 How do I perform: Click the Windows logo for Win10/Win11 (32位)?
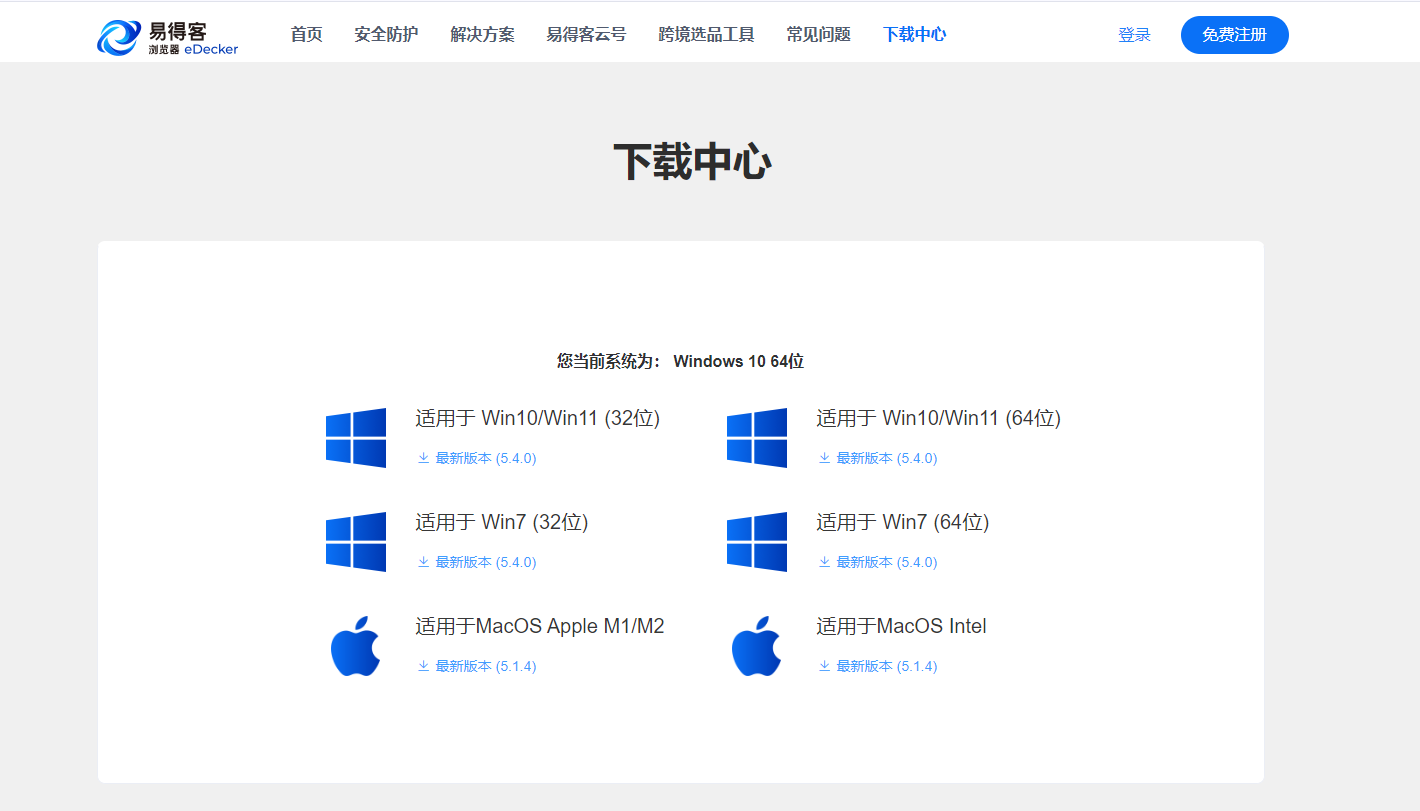click(x=356, y=438)
